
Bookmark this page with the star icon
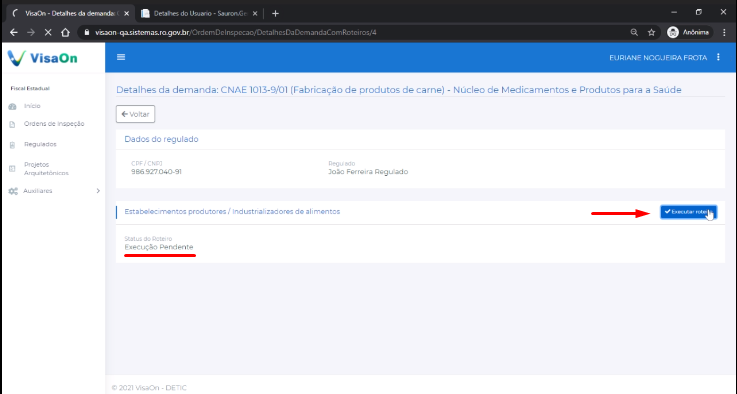[x=651, y=32]
